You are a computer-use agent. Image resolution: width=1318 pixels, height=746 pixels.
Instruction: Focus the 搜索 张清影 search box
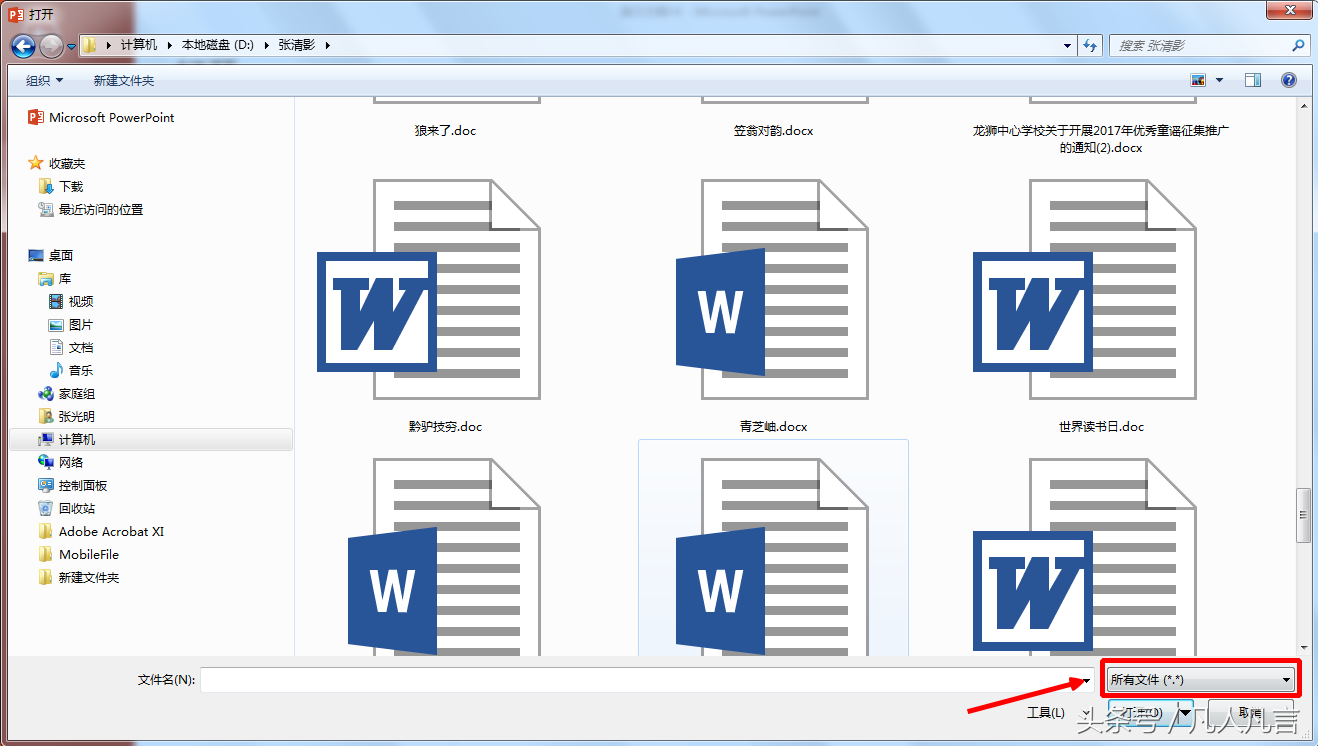(x=1208, y=46)
